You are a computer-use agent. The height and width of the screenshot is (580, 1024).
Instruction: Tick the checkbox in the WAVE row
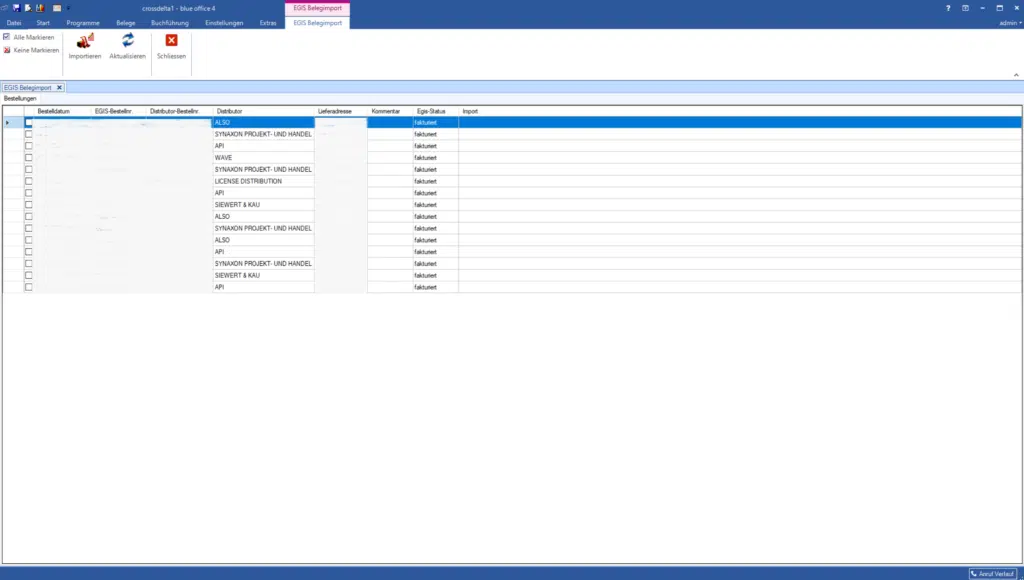(x=28, y=157)
